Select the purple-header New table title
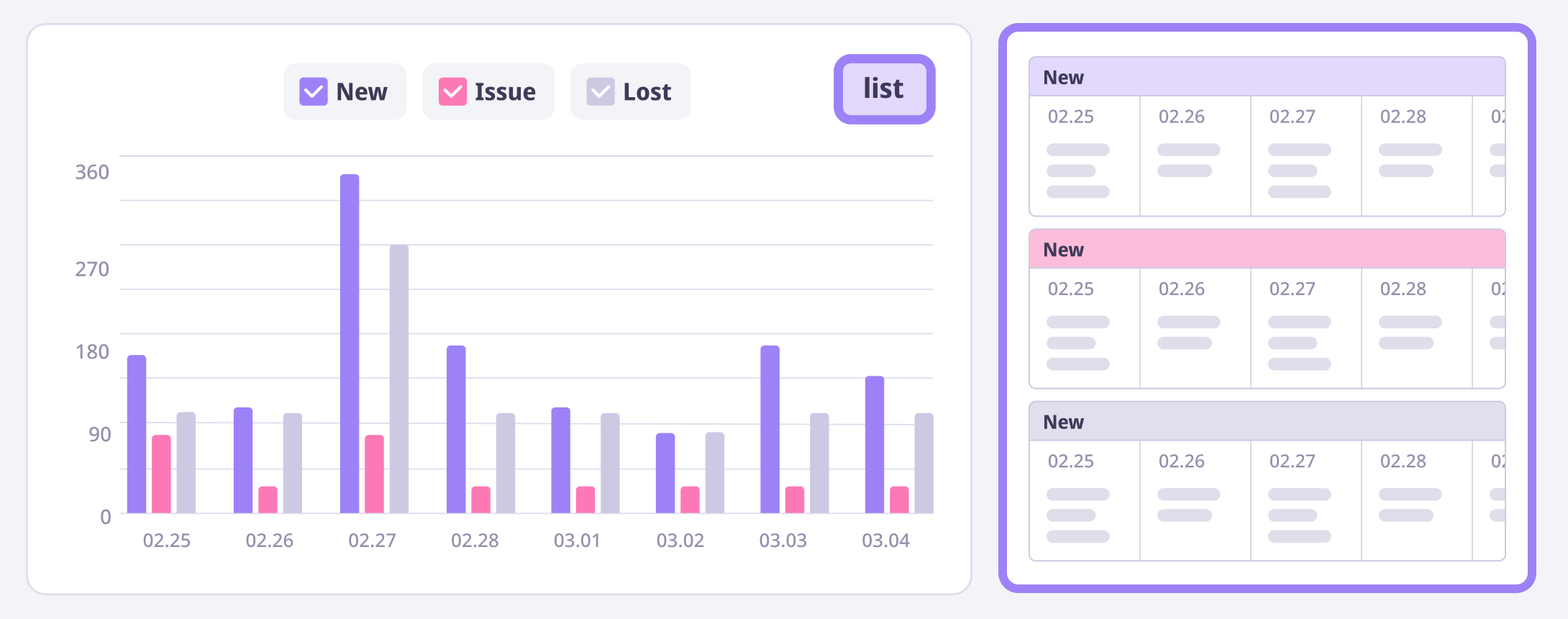 click(1063, 78)
